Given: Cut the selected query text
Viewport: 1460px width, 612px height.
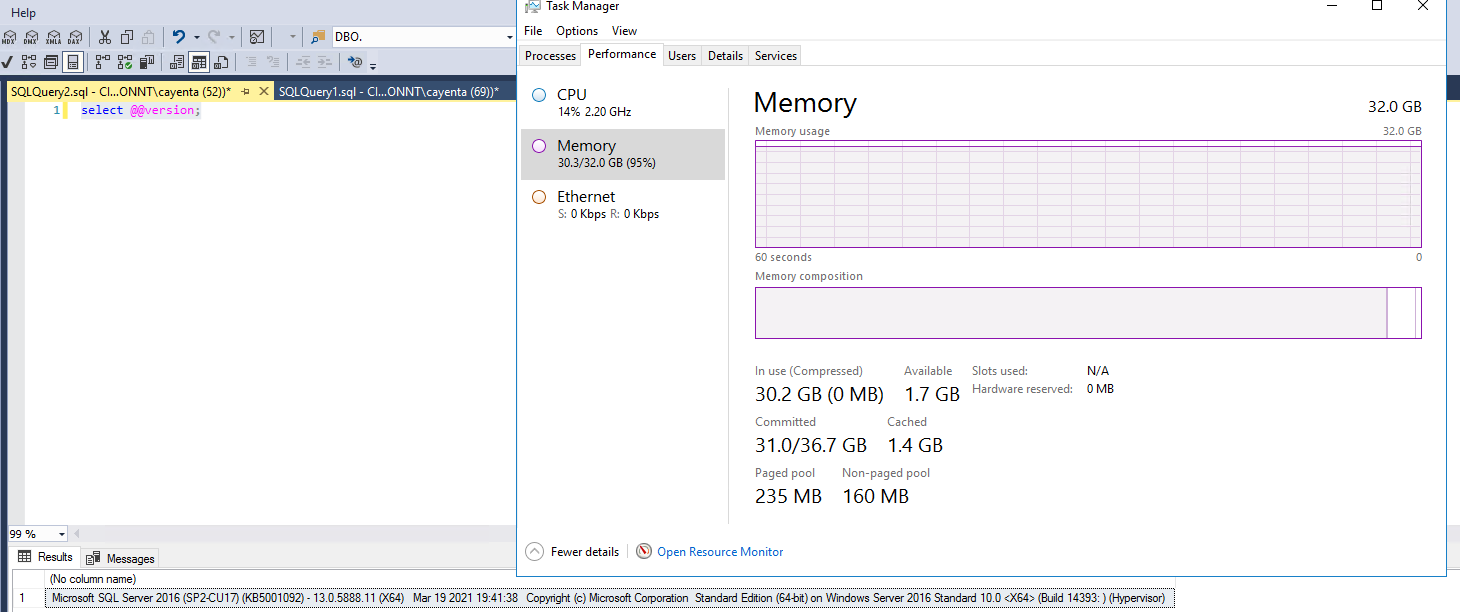Looking at the screenshot, I should coord(105,37).
